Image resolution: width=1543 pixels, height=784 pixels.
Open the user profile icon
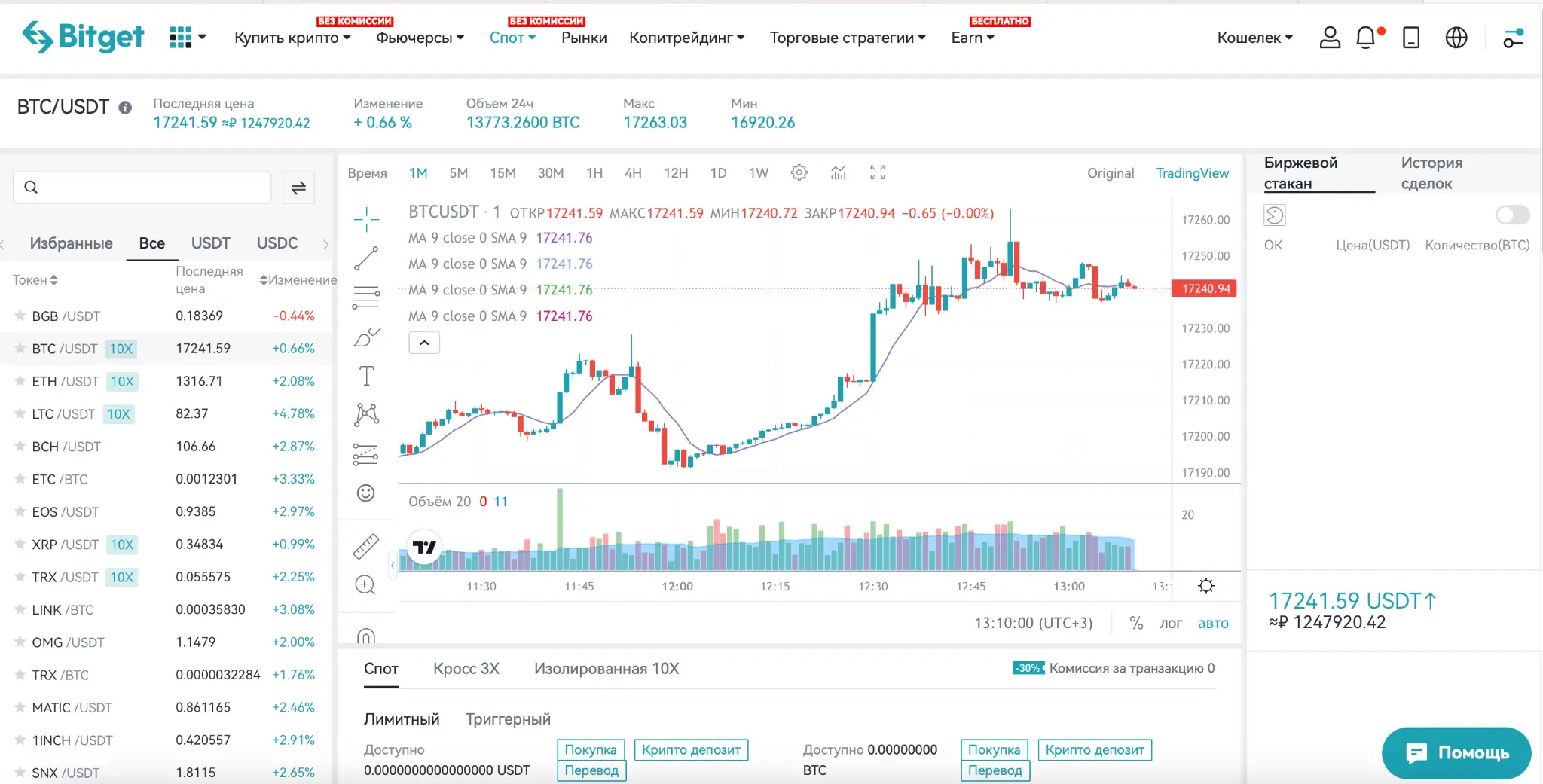[x=1330, y=37]
